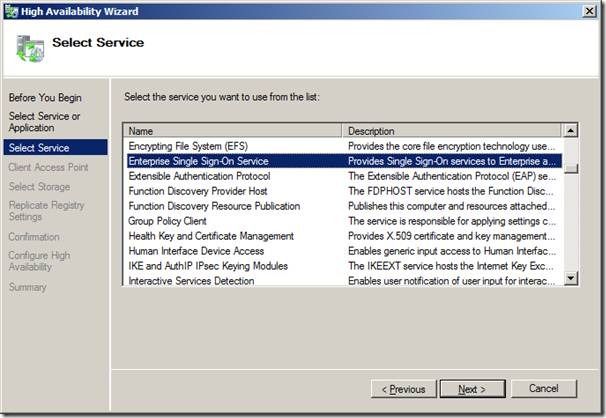Click the Configure High Availability step
Screen dimensions: 606x418
pos(39,261)
